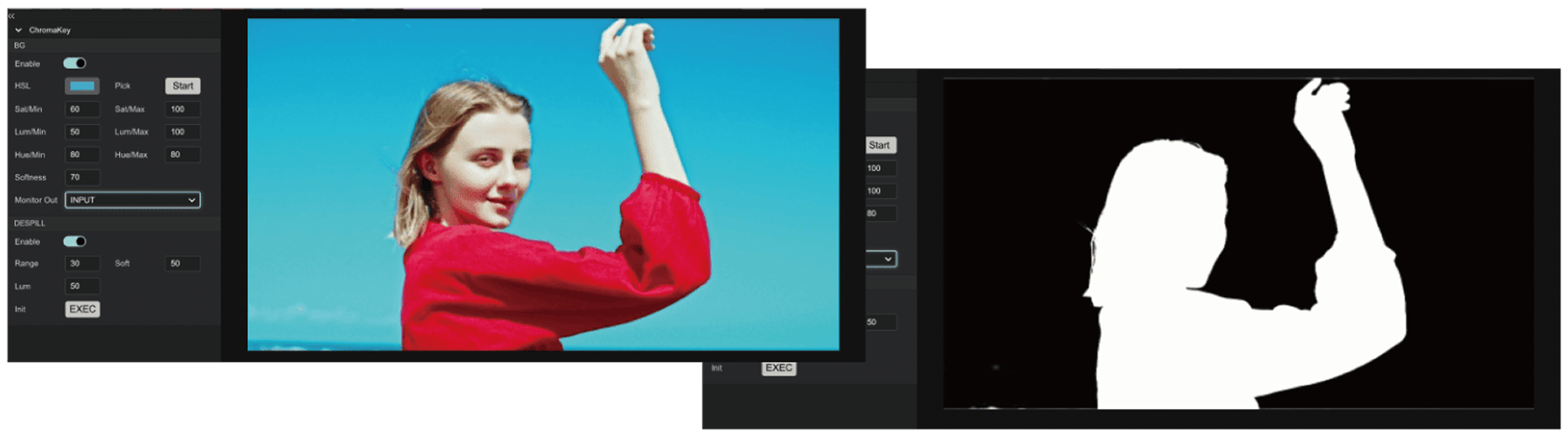Click the color input preview of the woman
The image size is (1568, 437).
click(543, 184)
